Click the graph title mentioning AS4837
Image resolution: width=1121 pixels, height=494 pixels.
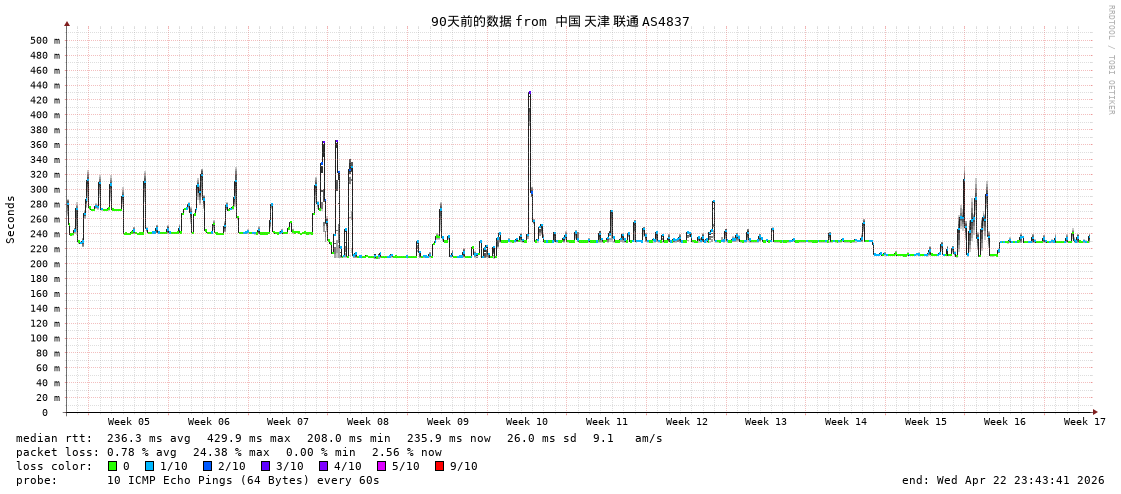560,21
